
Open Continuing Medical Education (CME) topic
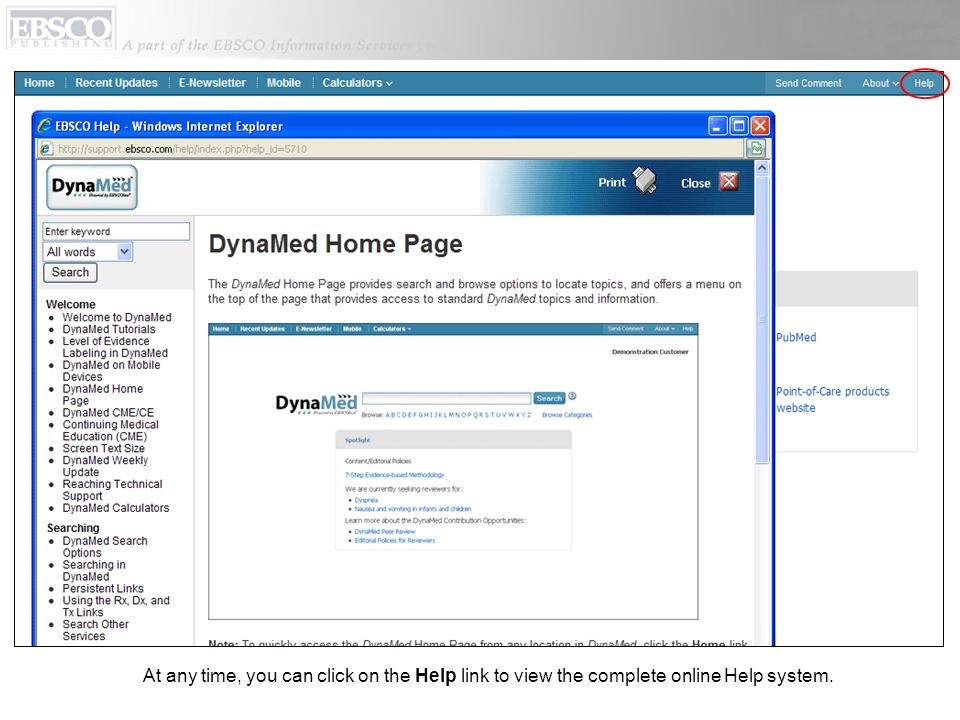[x=110, y=430]
